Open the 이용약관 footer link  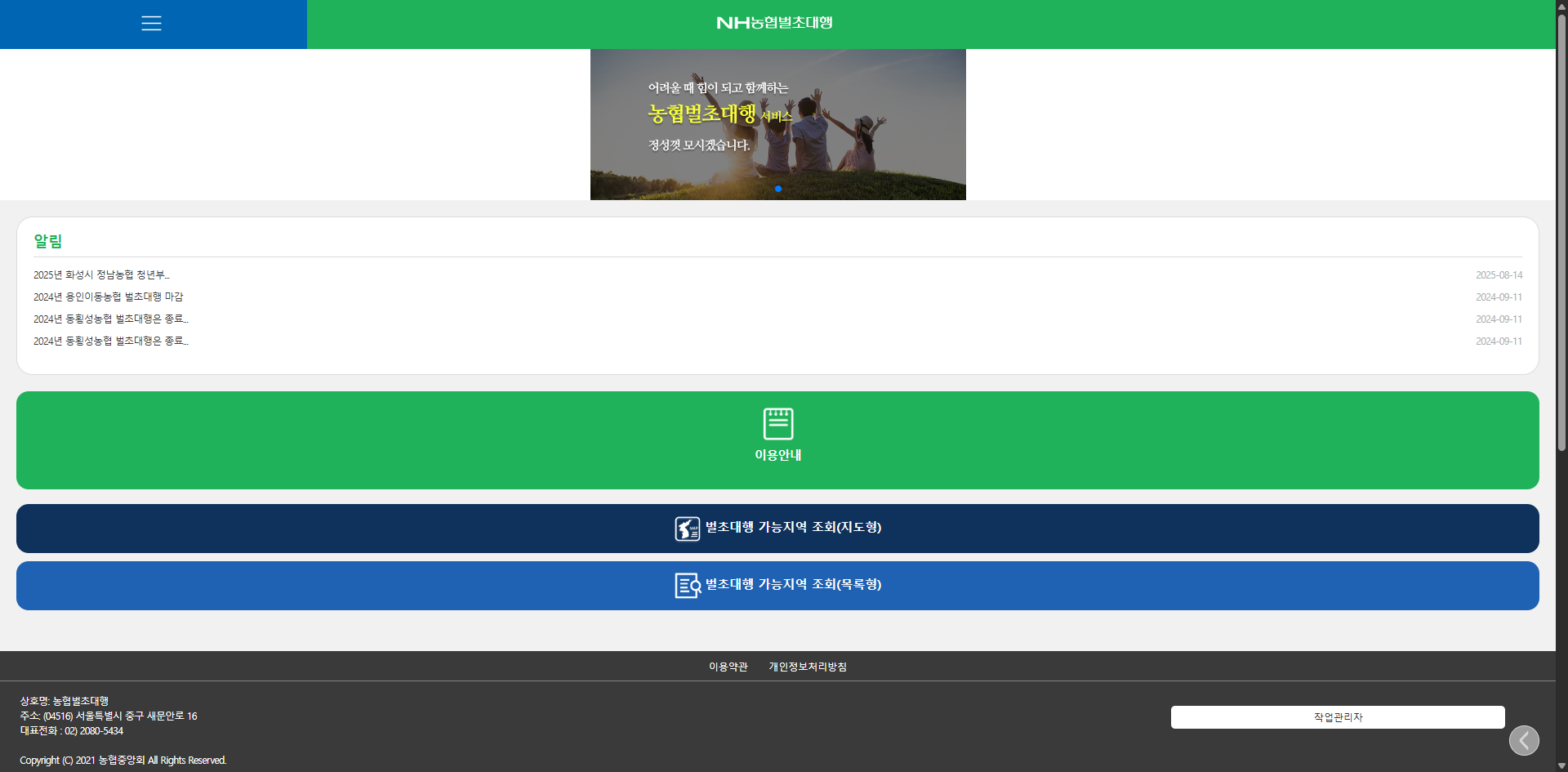[728, 667]
